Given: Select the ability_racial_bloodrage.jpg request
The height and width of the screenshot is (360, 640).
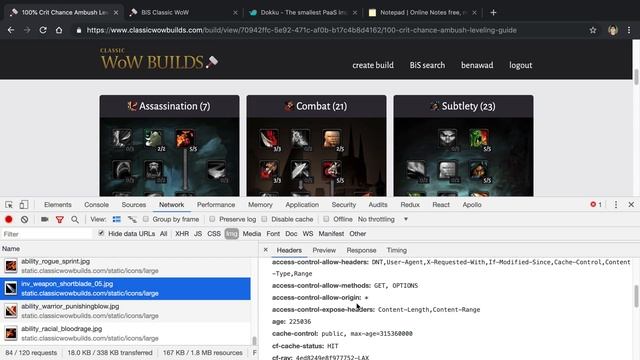Looking at the screenshot, I should point(125,333).
